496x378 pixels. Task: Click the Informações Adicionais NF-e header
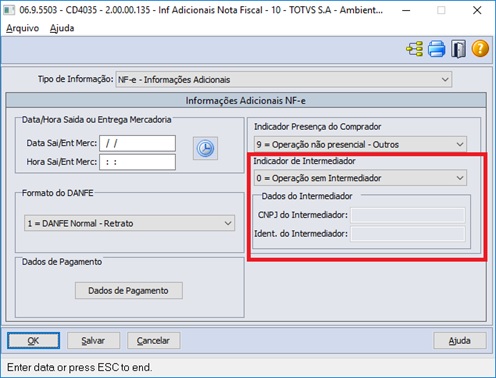point(246,100)
